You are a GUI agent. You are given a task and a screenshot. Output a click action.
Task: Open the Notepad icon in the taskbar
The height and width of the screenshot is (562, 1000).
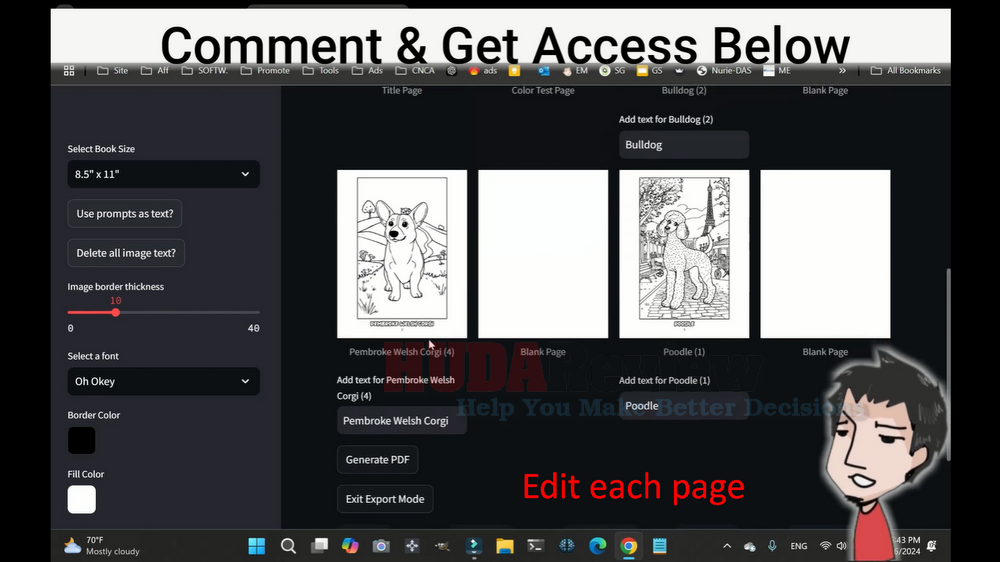[659, 546]
